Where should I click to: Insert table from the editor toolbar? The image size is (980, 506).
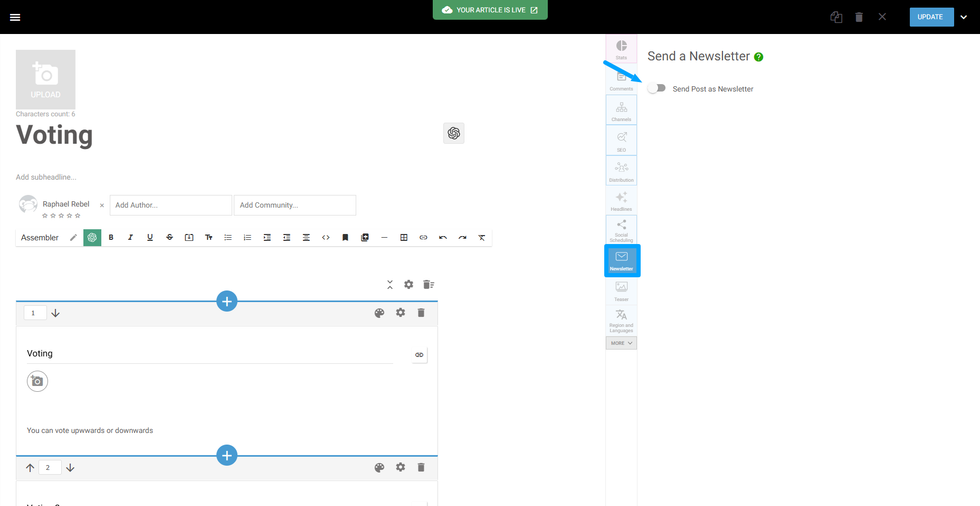[404, 238]
